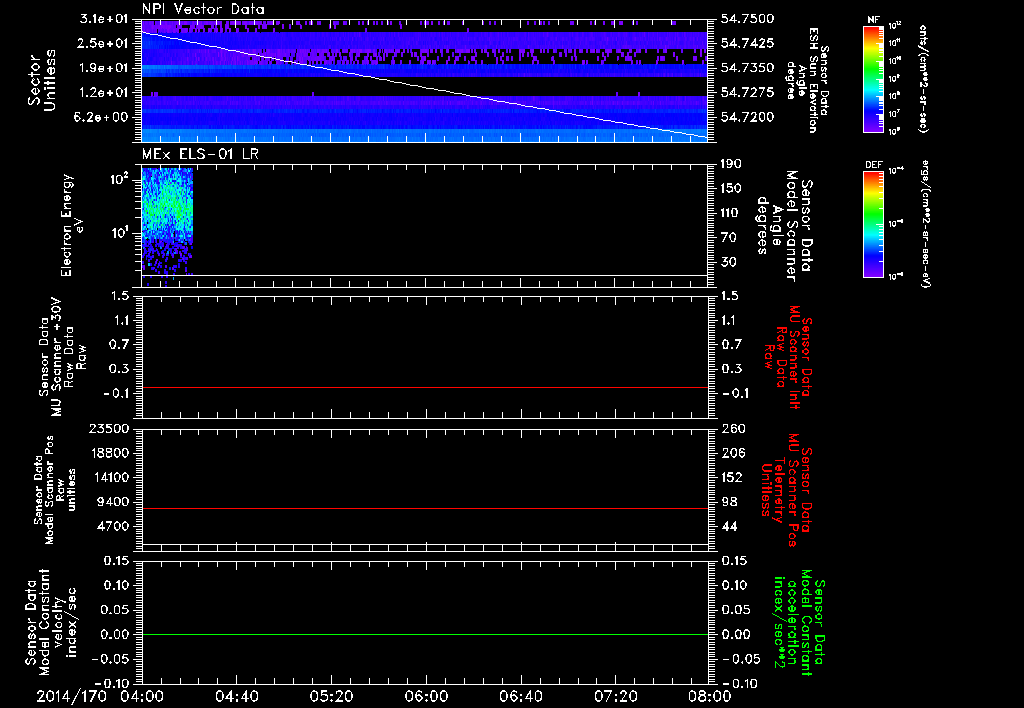The height and width of the screenshot is (708, 1024).
Task: Click the "54.7275" sun elevation tick value
Action: coord(748,93)
